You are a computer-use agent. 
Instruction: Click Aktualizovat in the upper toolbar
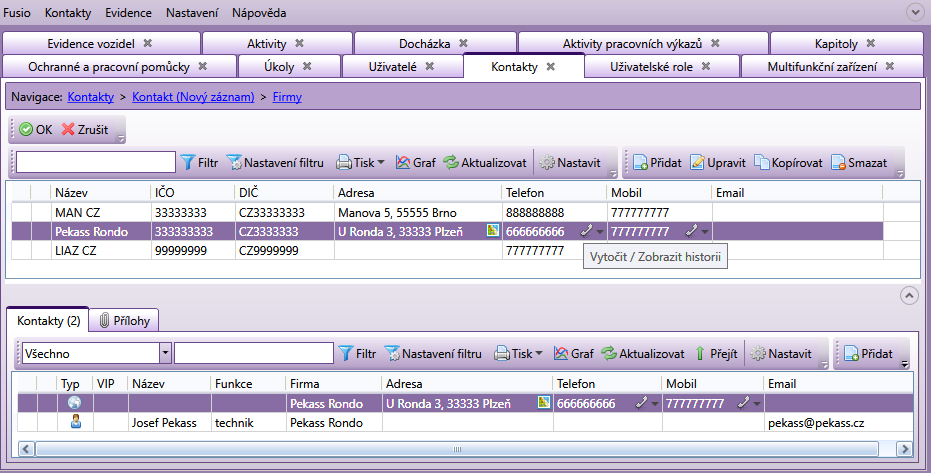coord(484,163)
